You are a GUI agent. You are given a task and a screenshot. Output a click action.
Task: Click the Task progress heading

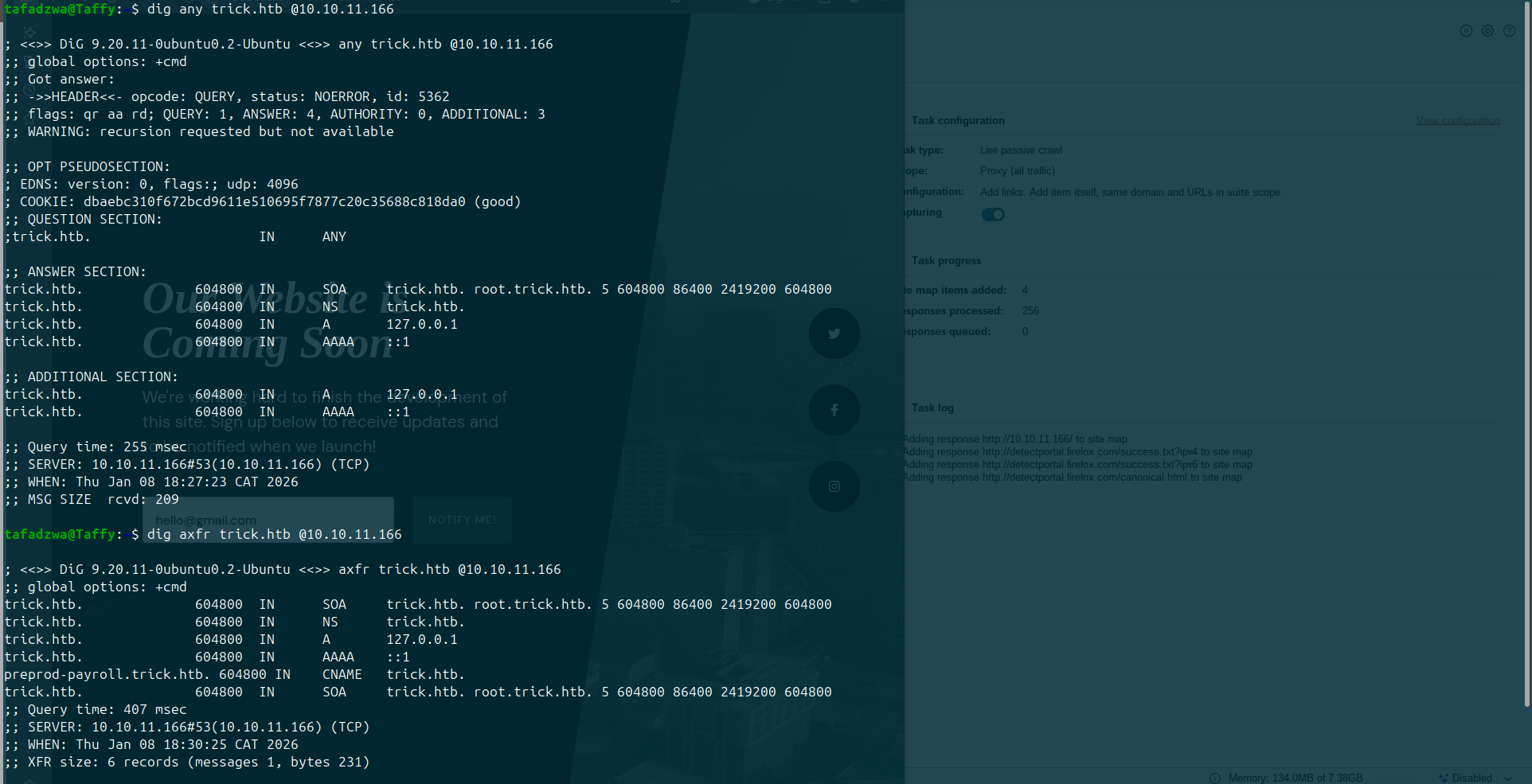click(x=946, y=261)
